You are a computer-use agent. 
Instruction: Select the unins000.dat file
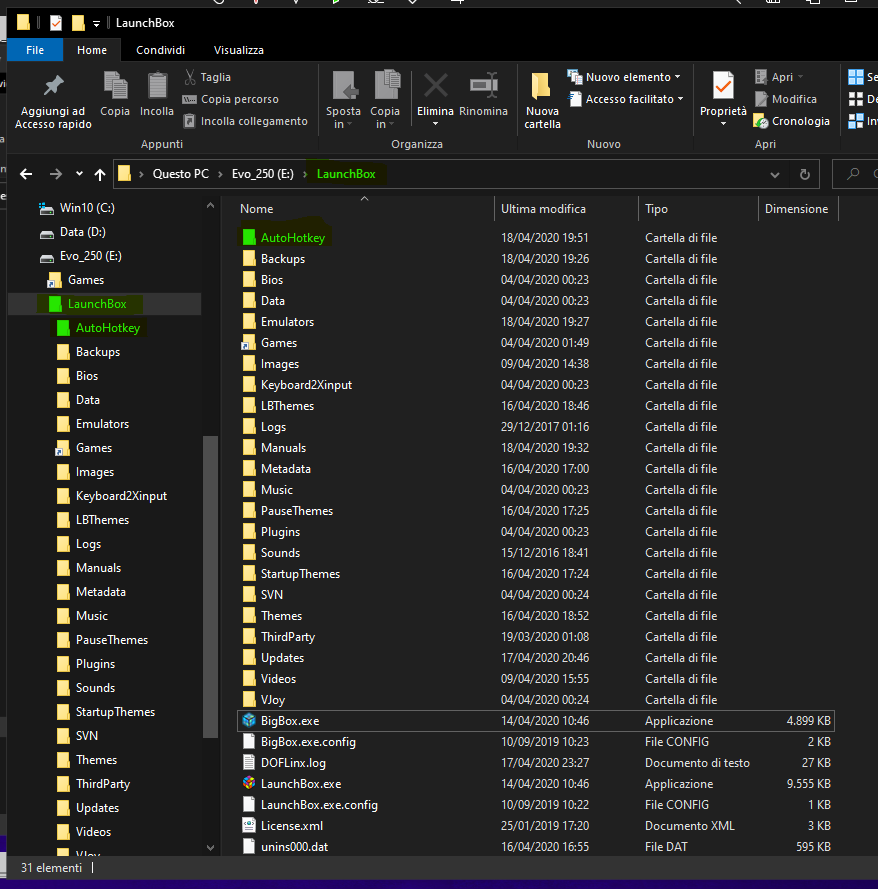coord(294,846)
